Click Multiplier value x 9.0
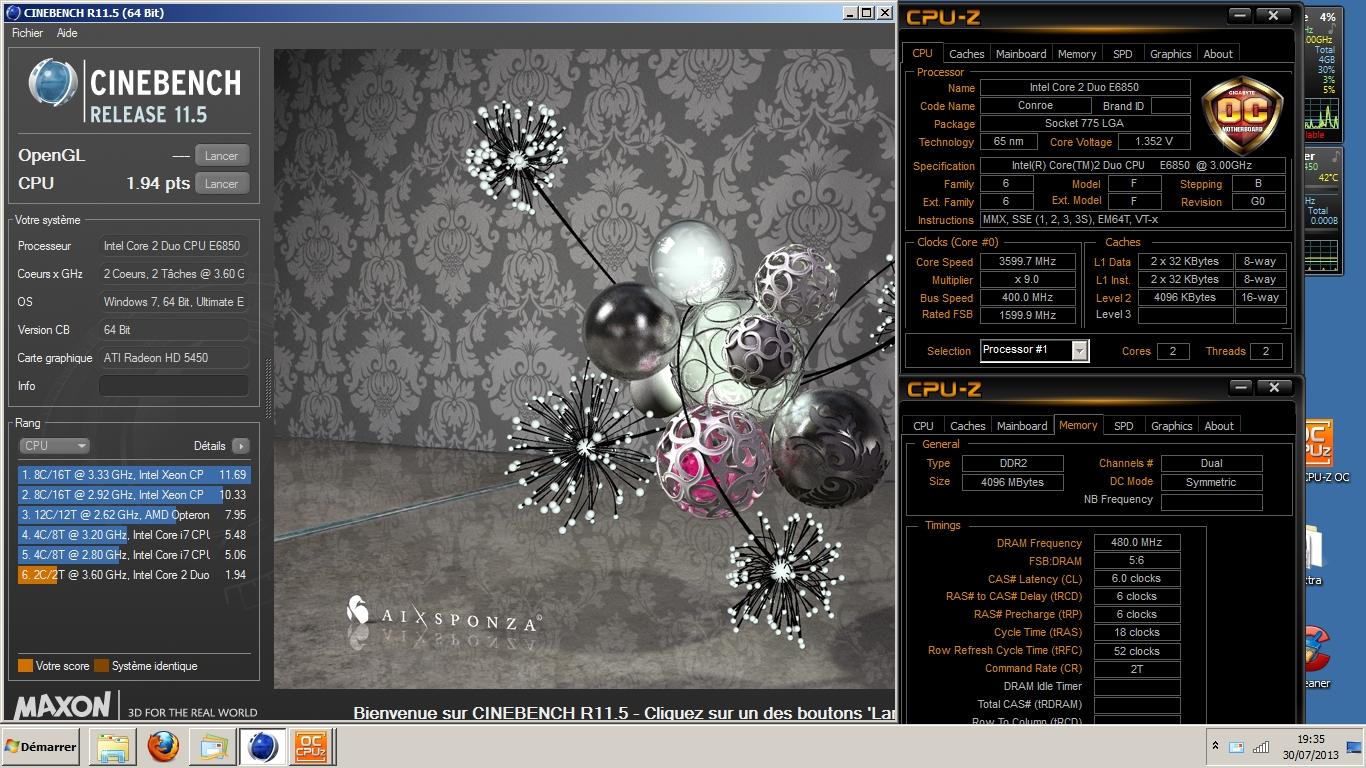 tap(1027, 280)
